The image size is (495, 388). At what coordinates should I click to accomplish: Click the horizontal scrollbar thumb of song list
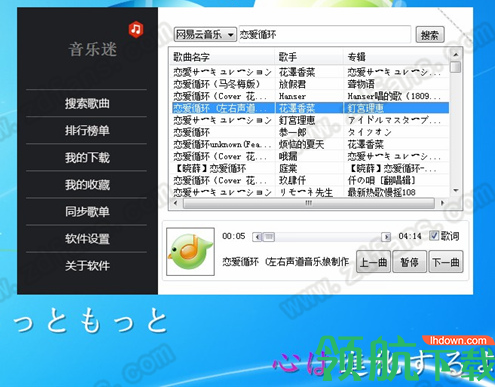click(309, 203)
